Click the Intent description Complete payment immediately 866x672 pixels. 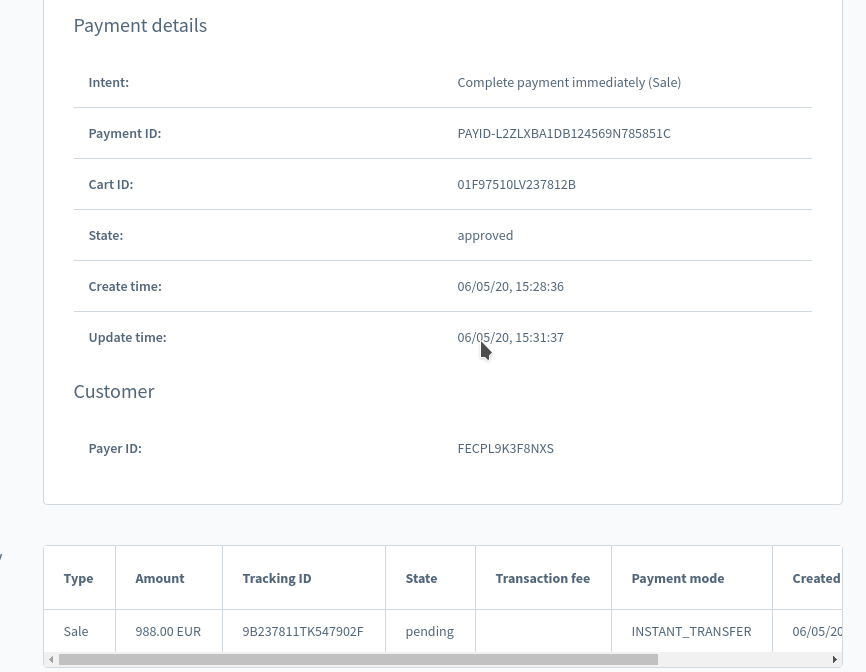pyautogui.click(x=569, y=82)
